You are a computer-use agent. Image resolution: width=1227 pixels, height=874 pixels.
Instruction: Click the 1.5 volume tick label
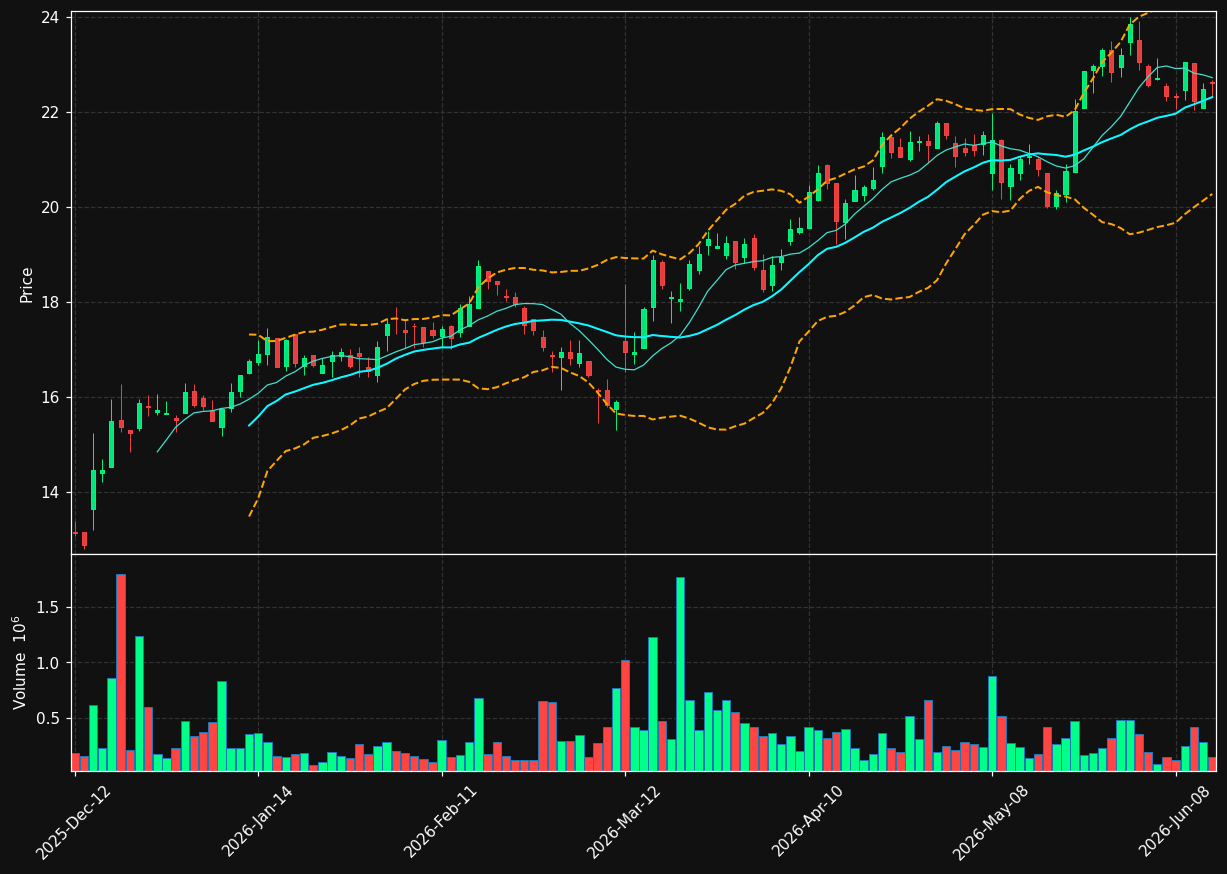point(48,607)
